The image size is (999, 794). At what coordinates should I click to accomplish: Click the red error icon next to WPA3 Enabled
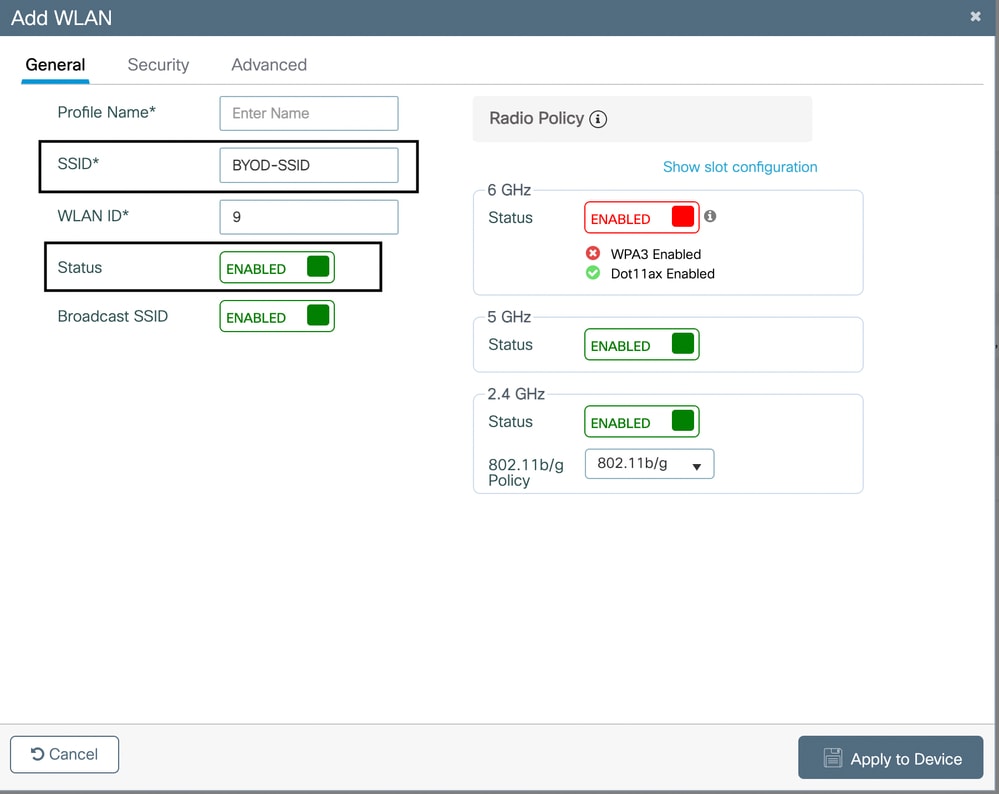click(x=593, y=254)
